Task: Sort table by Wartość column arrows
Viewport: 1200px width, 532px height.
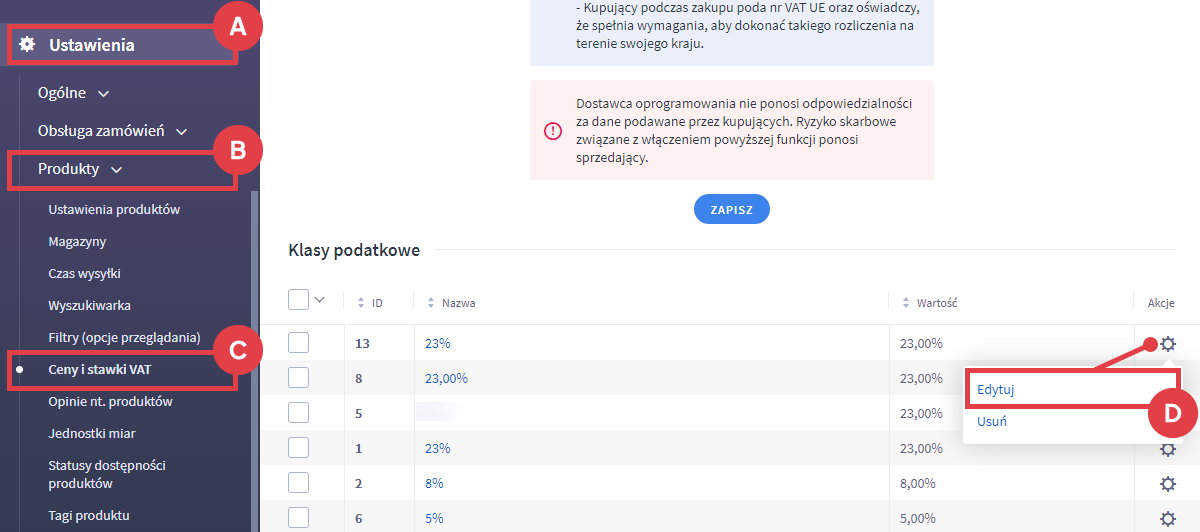Action: (x=905, y=302)
